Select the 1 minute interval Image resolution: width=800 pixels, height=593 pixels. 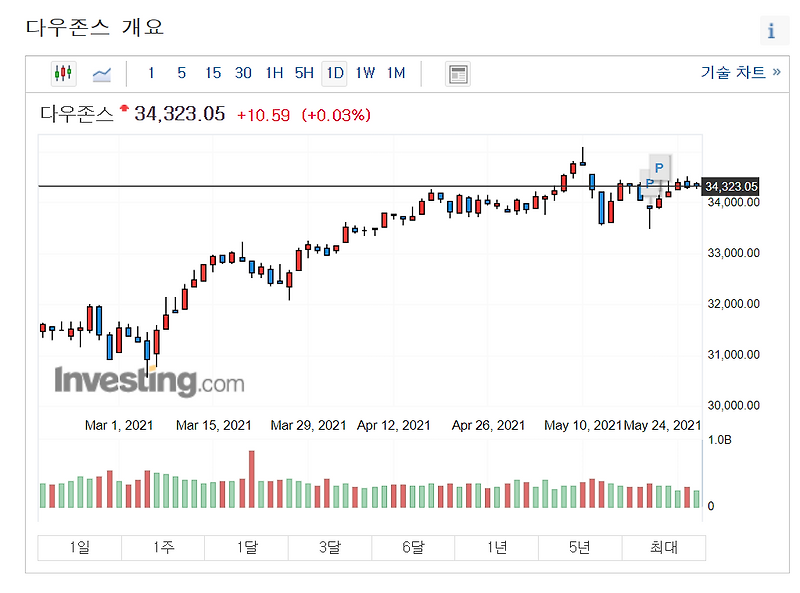[151, 73]
